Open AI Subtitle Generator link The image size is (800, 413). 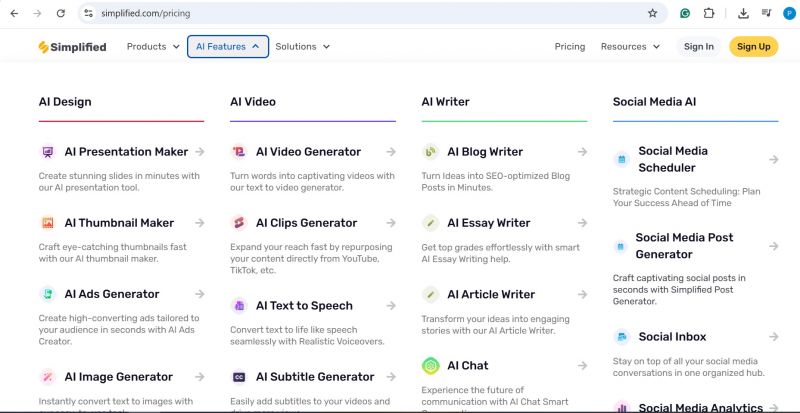[315, 377]
